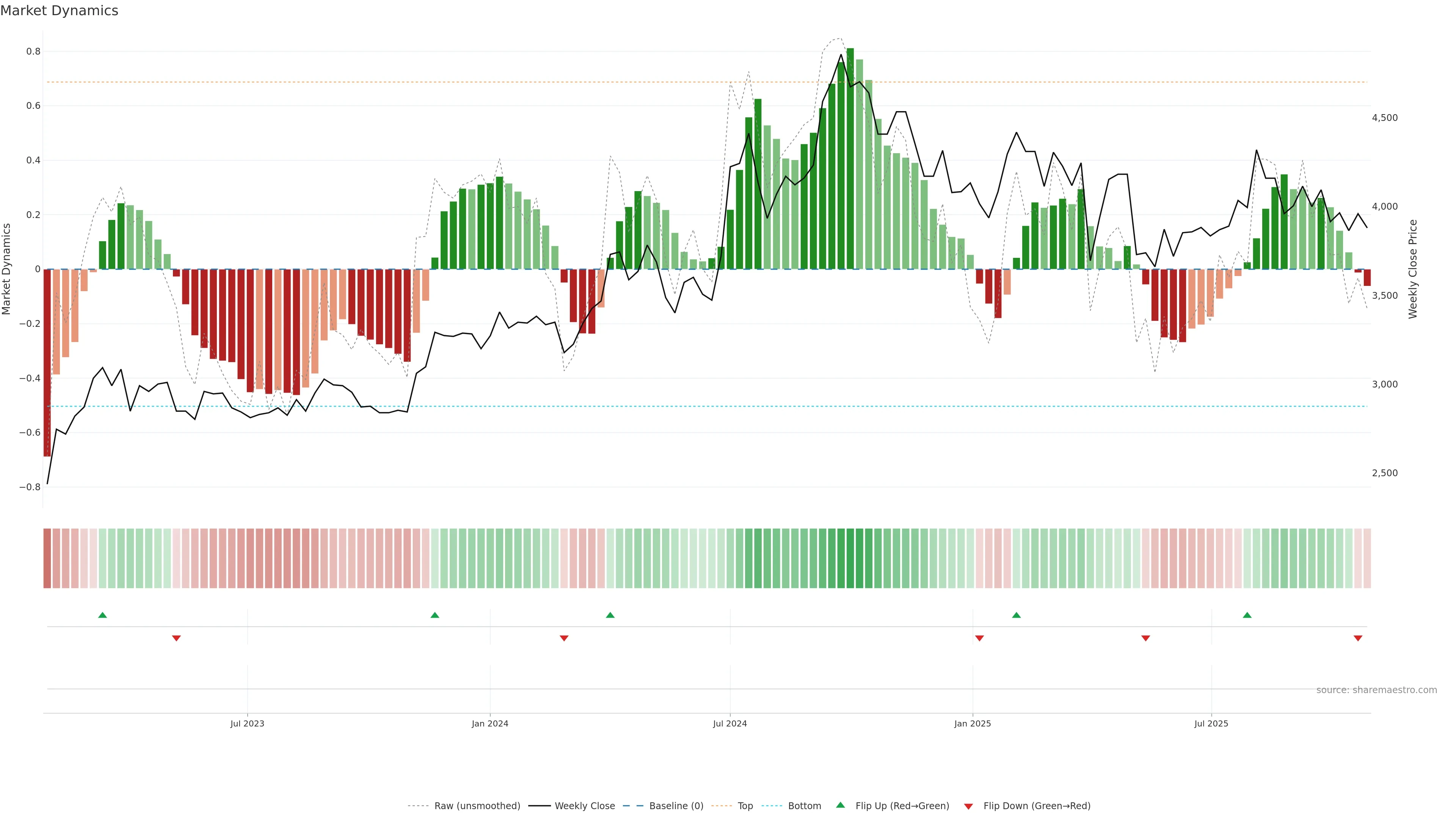Screen dimensions: 1456x819
Task: Click the Jul 2024 x-axis label
Action: [x=730, y=723]
